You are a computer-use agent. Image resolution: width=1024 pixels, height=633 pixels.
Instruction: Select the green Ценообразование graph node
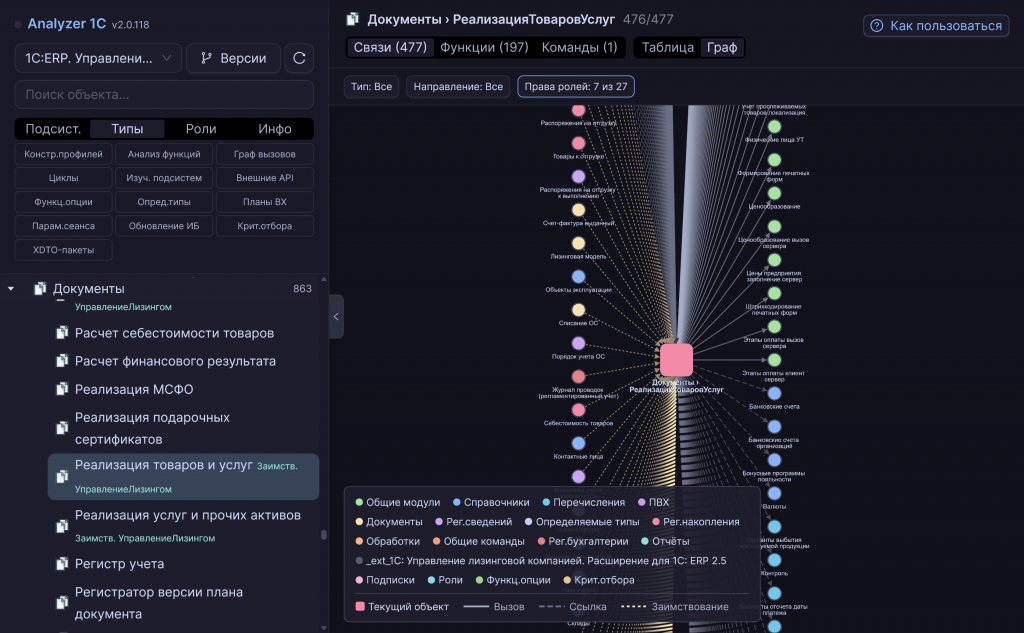click(774, 193)
